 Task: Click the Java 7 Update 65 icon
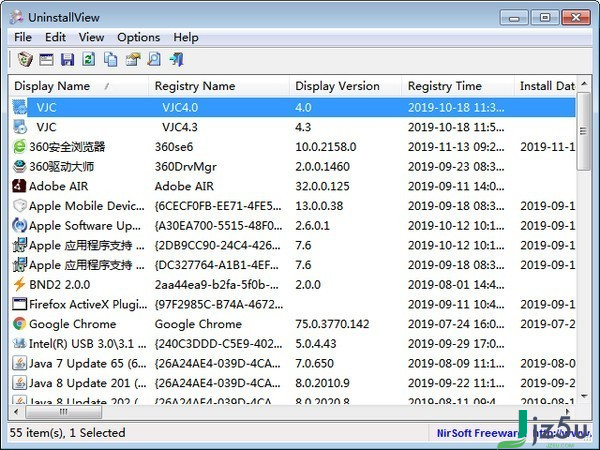20,363
